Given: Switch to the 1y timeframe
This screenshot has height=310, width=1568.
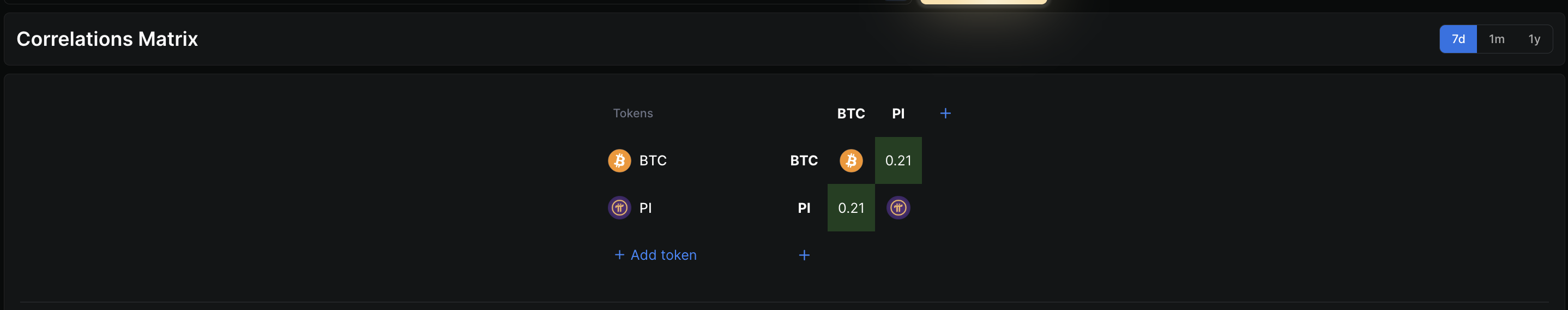Looking at the screenshot, I should coord(1534,39).
